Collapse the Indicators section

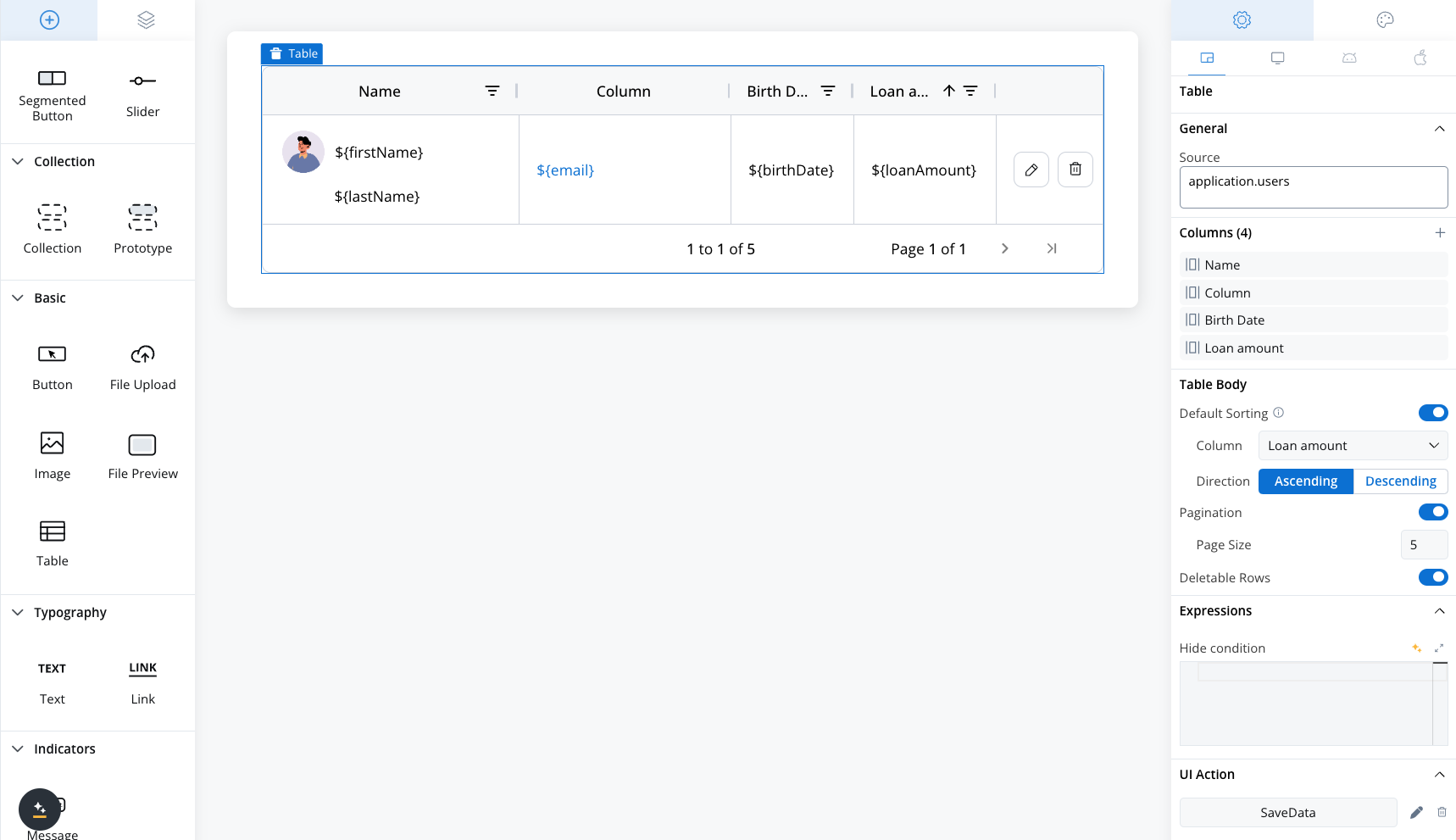point(18,748)
